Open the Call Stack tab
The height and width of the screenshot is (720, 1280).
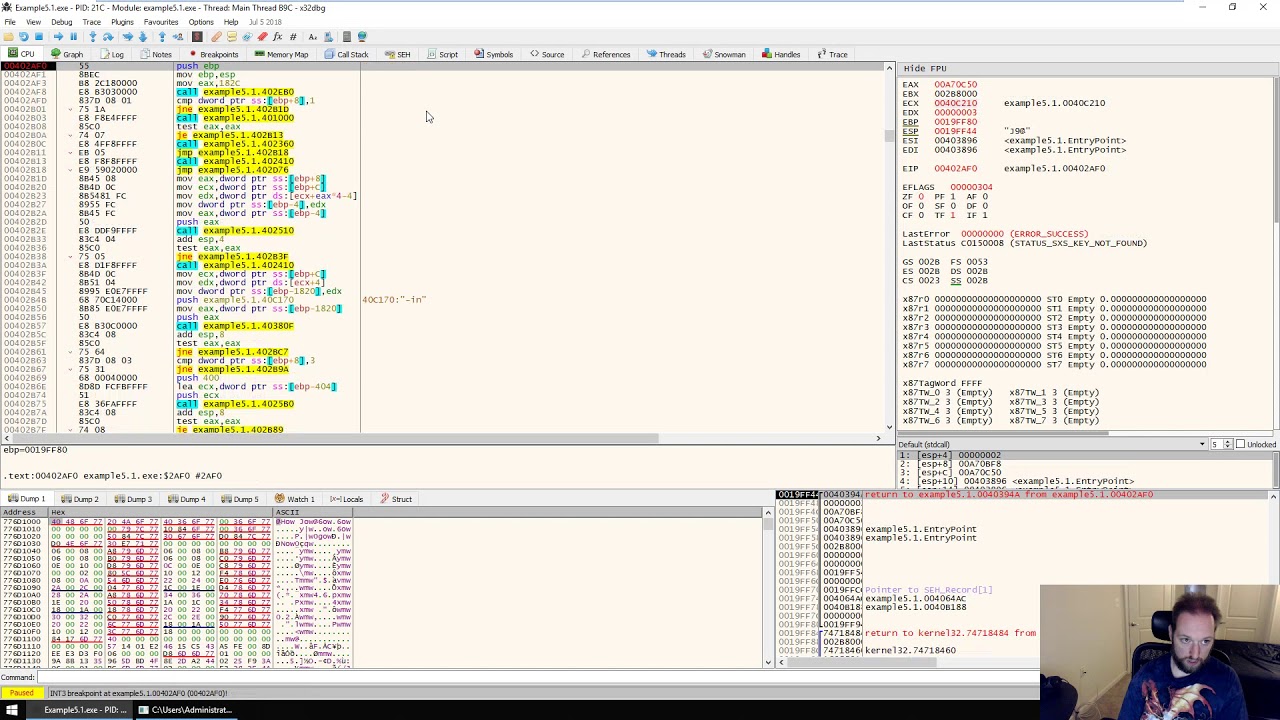pyautogui.click(x=346, y=54)
